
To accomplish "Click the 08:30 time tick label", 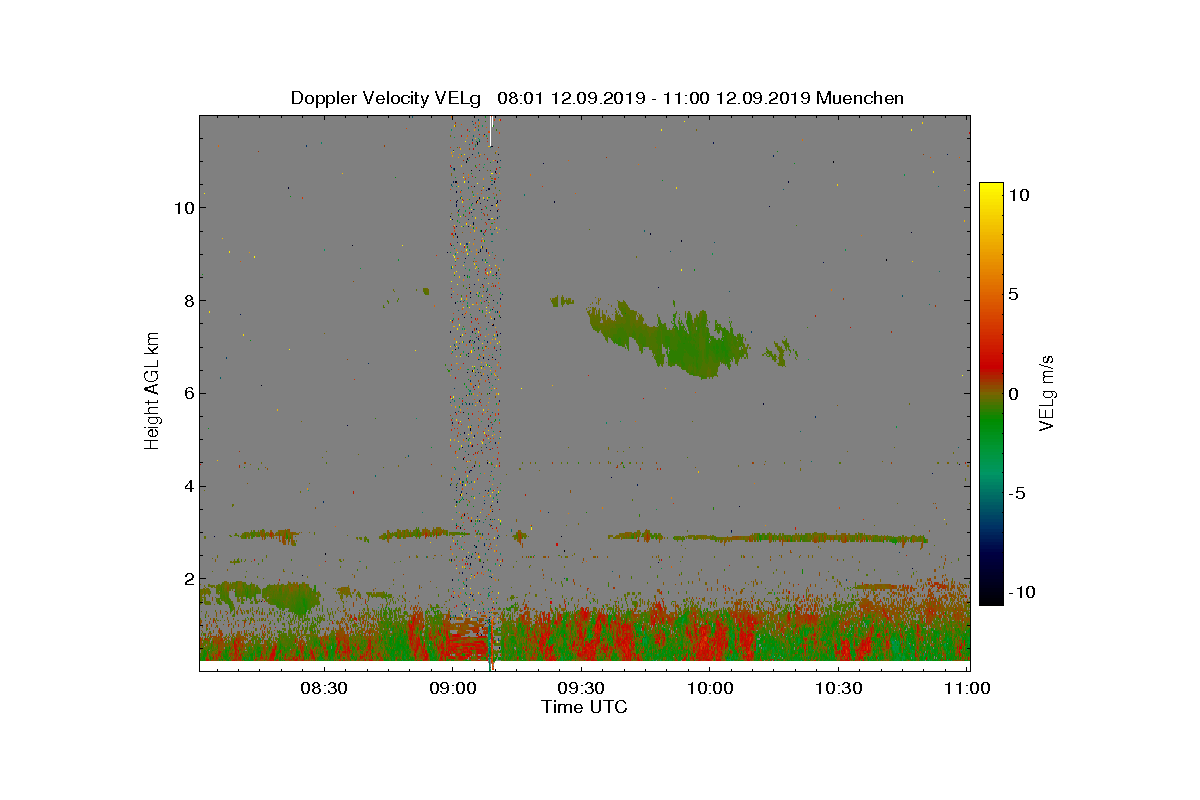I will click(323, 688).
